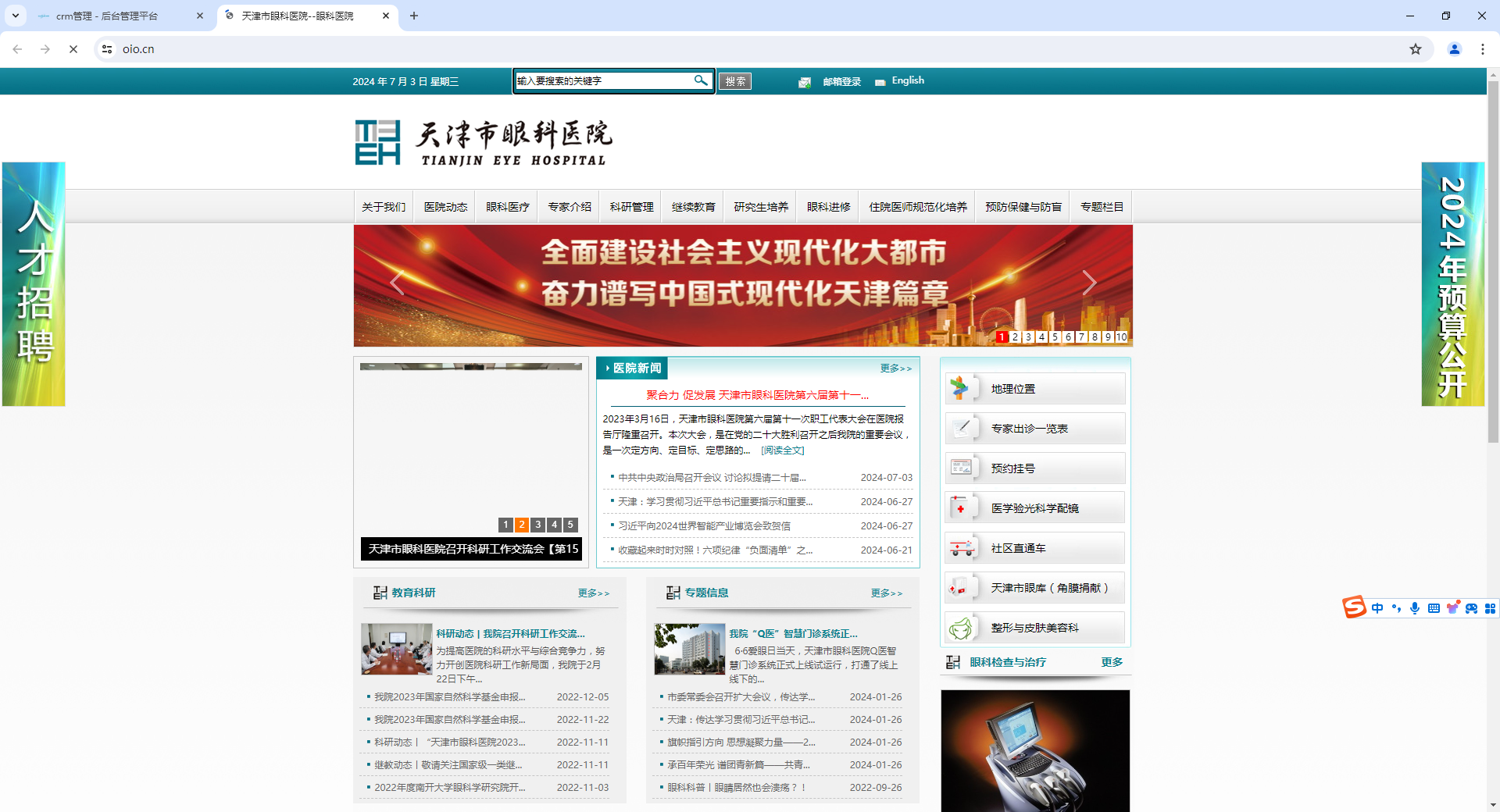Viewport: 1500px width, 812px height.
Task: Open news 中共中央政治局召开会议
Action: point(712,478)
